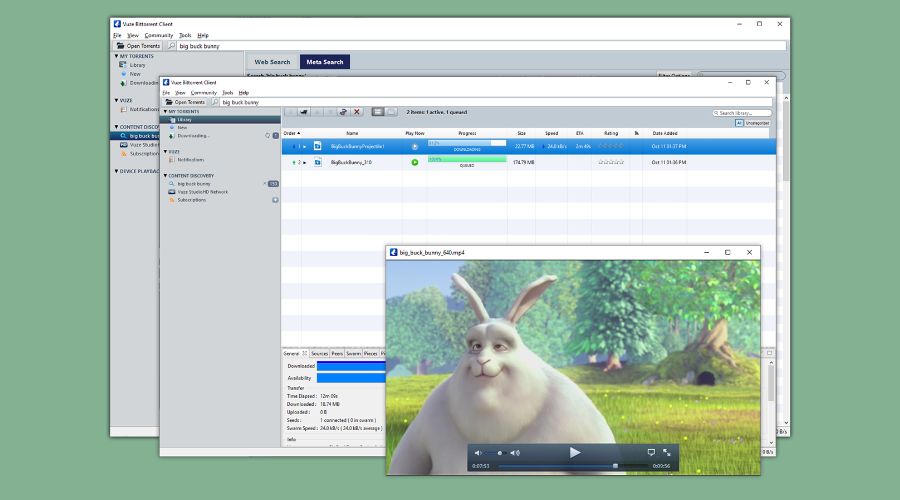Collapse MY TORRENTS in back window

117,56
